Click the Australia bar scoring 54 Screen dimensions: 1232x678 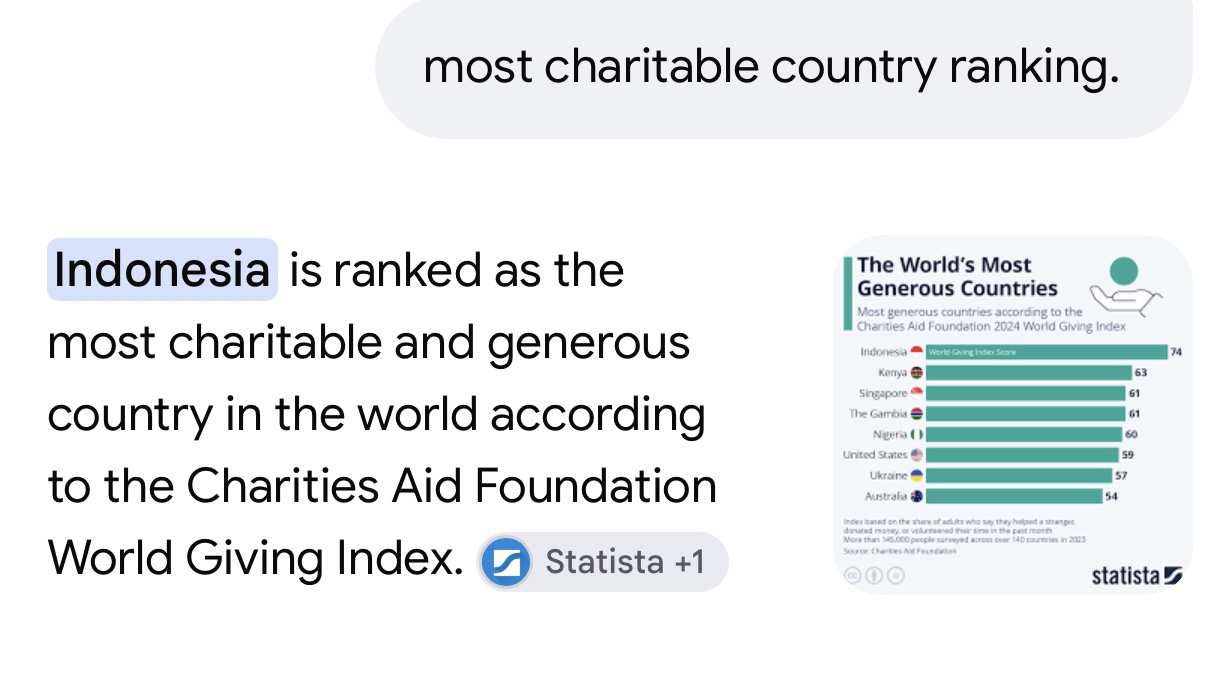pos(1014,496)
